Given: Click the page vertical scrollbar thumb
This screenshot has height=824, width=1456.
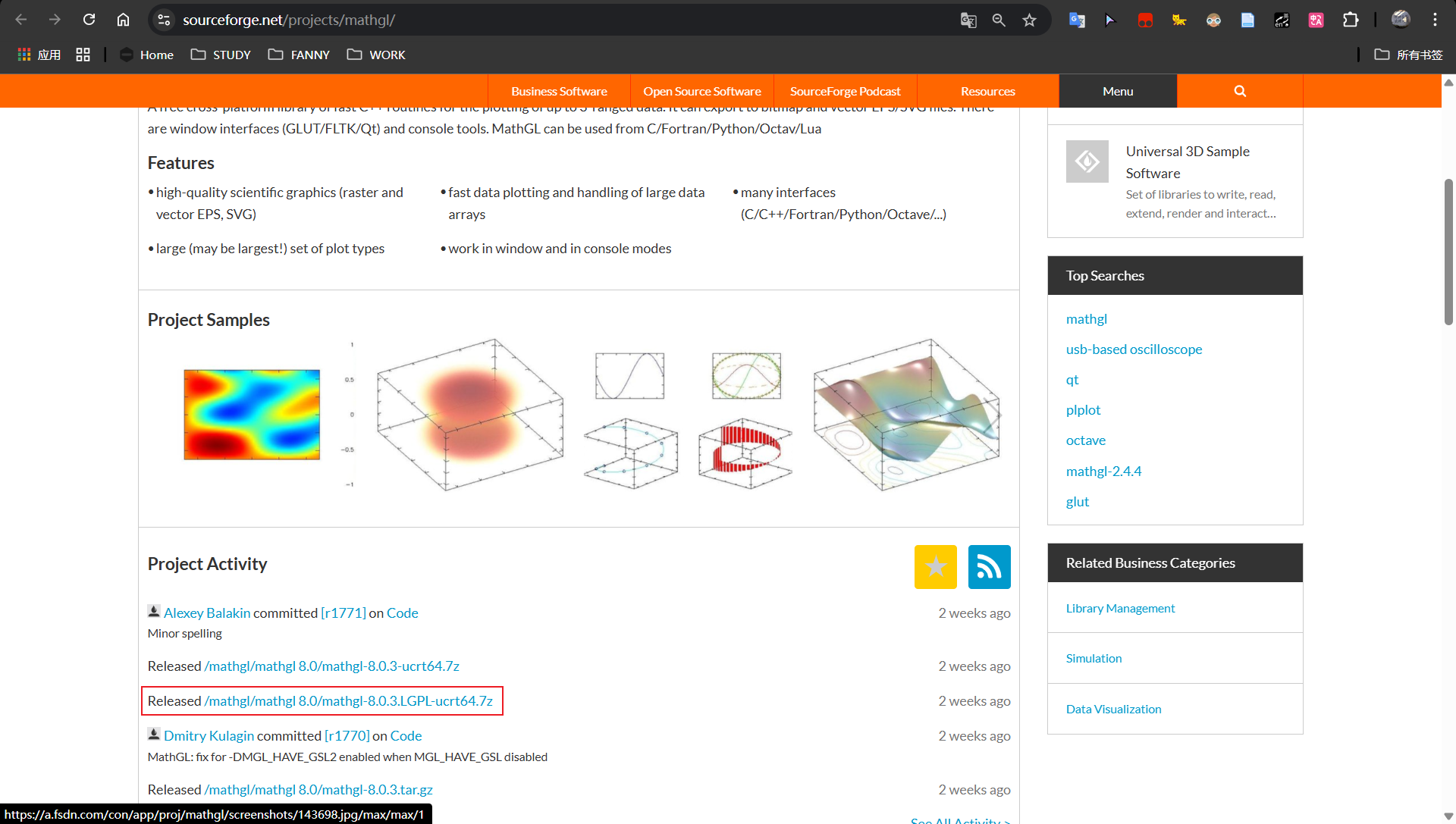Looking at the screenshot, I should [x=1448, y=250].
